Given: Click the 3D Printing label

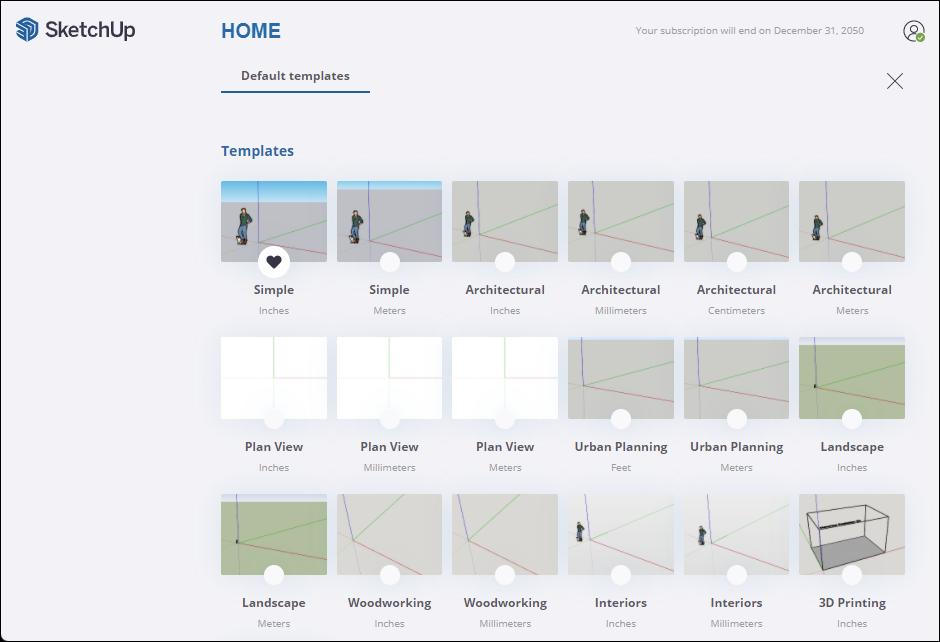Looking at the screenshot, I should (852, 603).
